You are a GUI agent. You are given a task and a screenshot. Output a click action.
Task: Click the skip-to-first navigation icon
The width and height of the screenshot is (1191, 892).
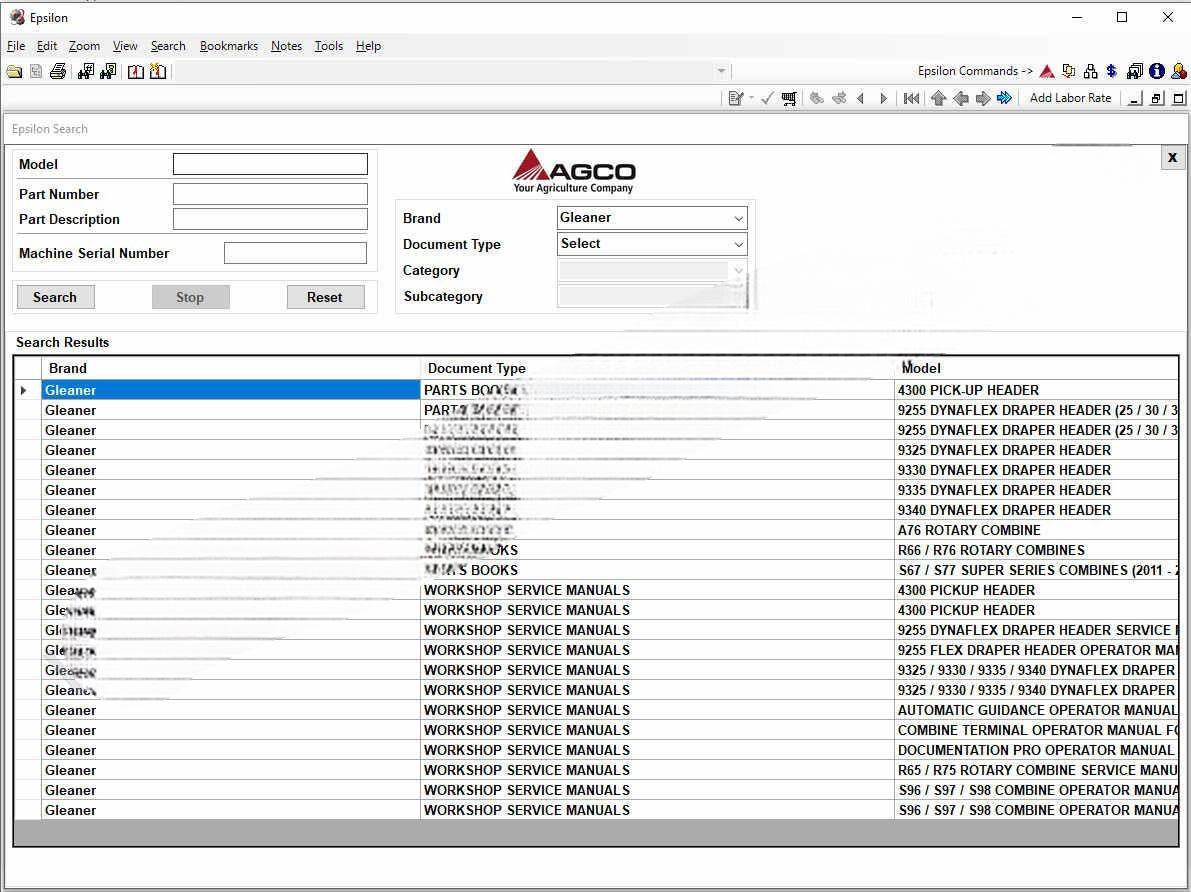911,98
